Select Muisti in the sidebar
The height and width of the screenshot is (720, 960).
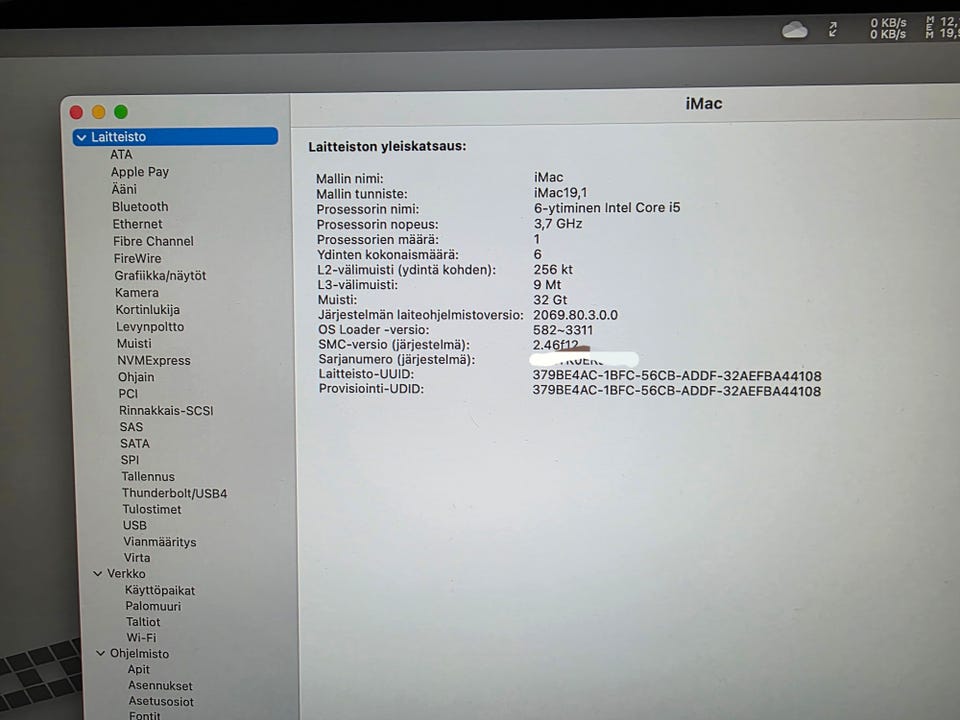[135, 343]
